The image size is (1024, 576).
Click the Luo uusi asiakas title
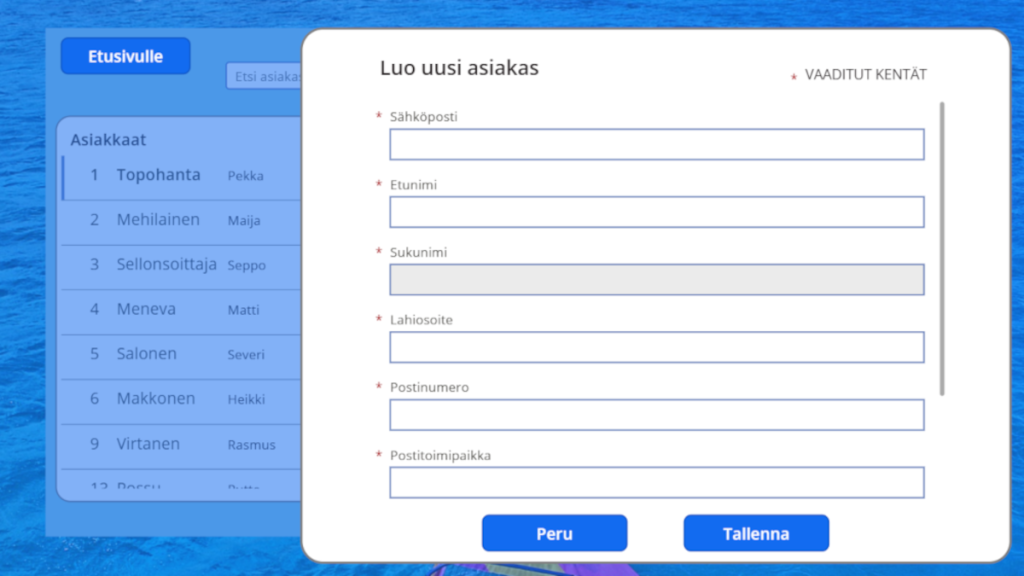tap(459, 68)
